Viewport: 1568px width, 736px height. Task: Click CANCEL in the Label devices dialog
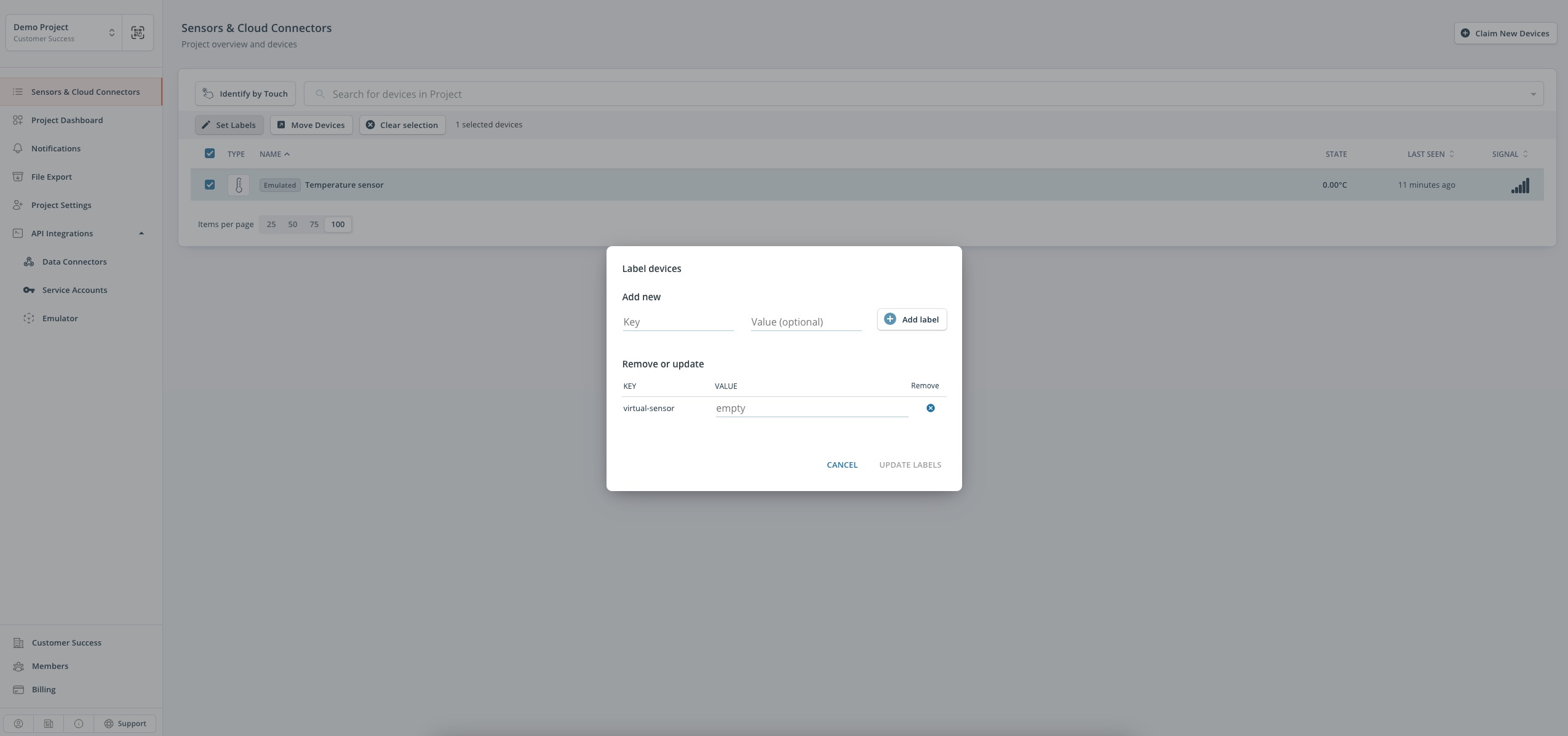coord(842,465)
